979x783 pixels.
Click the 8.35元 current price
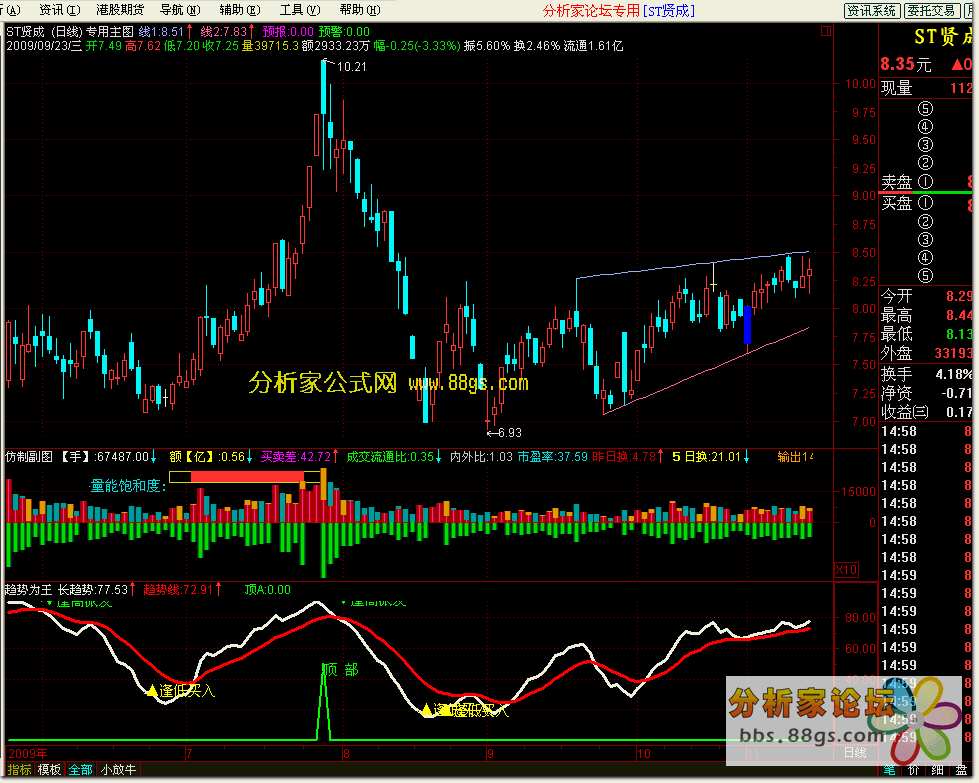click(x=905, y=64)
